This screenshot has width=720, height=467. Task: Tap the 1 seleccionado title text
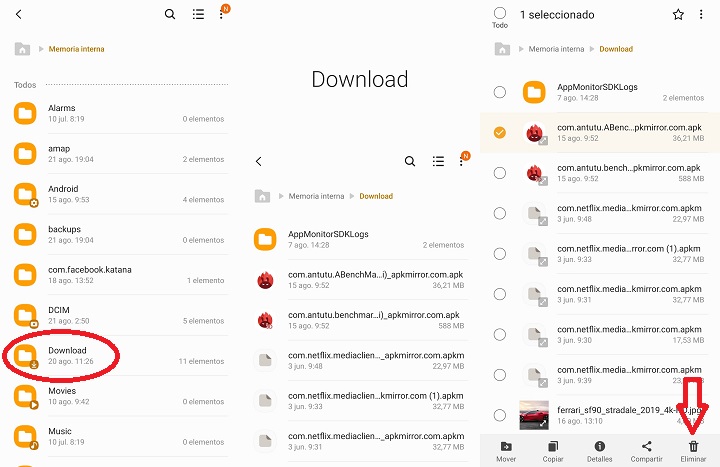[x=557, y=15]
